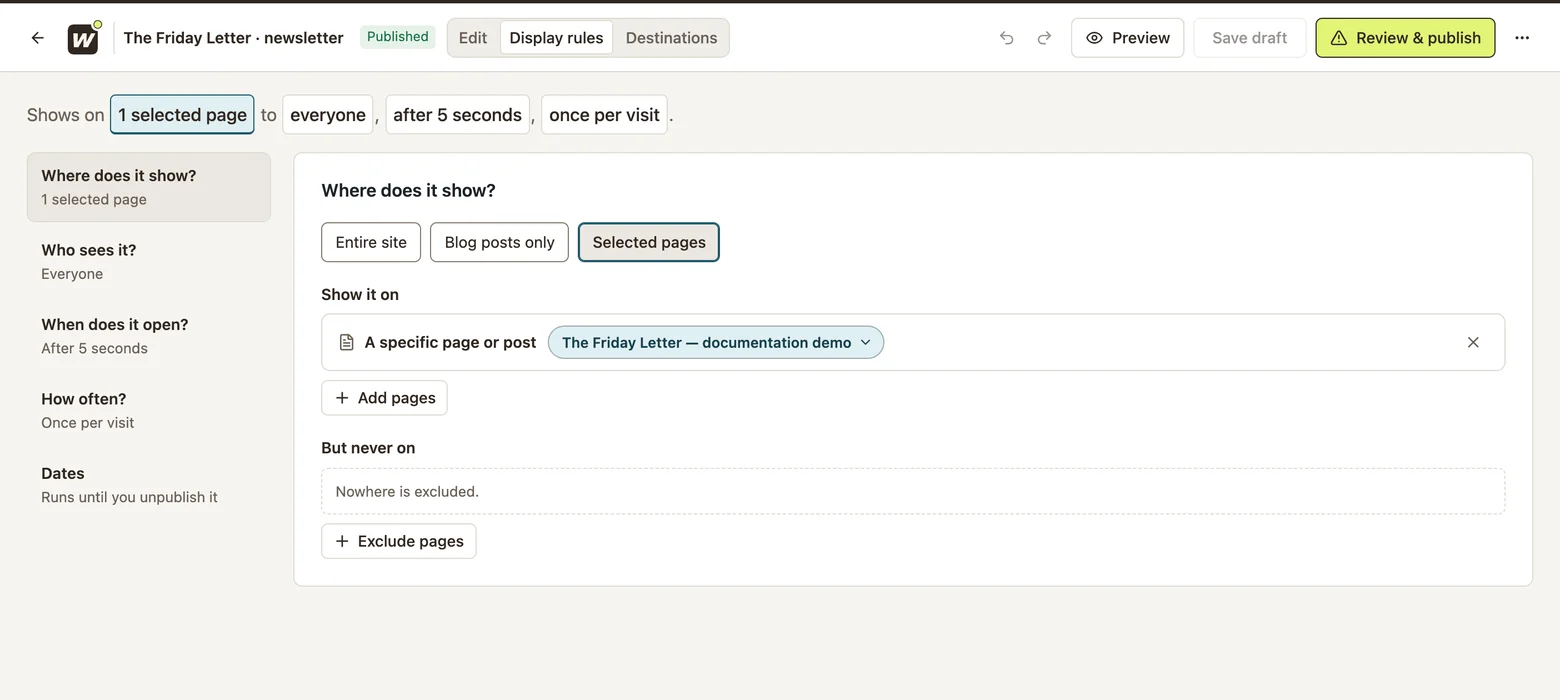Switch to the Destinations tab
This screenshot has height=700, width=1560.
(671, 38)
